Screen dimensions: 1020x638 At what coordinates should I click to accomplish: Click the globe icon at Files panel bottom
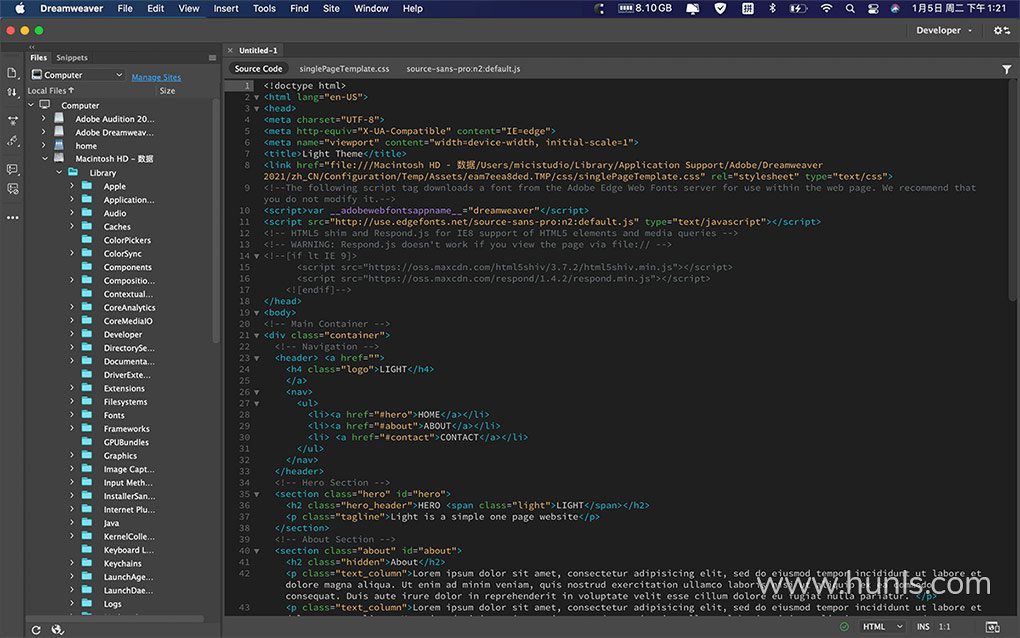point(57,629)
